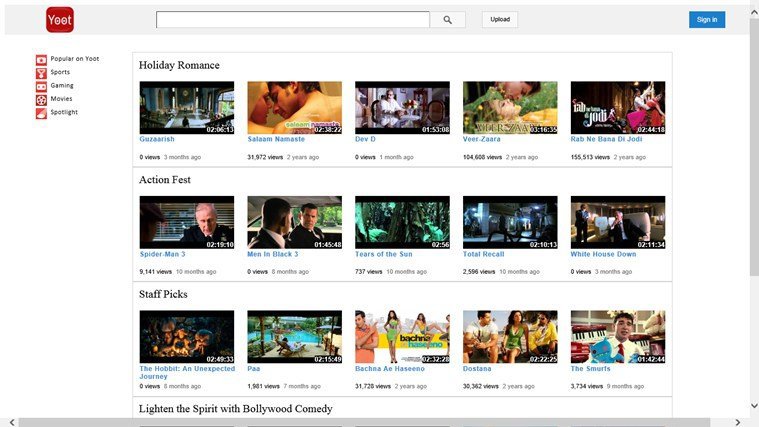Click the Paa title link
This screenshot has width=759, height=427.
pos(254,368)
